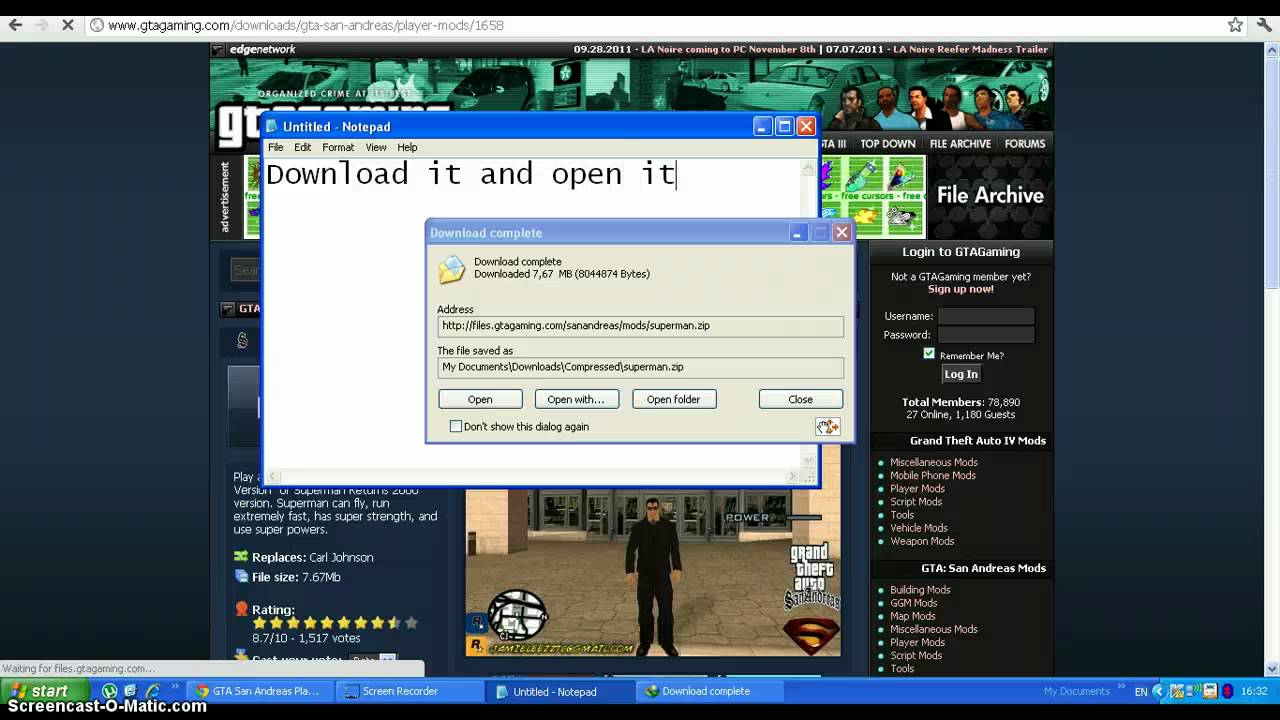Open GTA IV Script Mods link
The image size is (1280, 720).
tap(916, 501)
